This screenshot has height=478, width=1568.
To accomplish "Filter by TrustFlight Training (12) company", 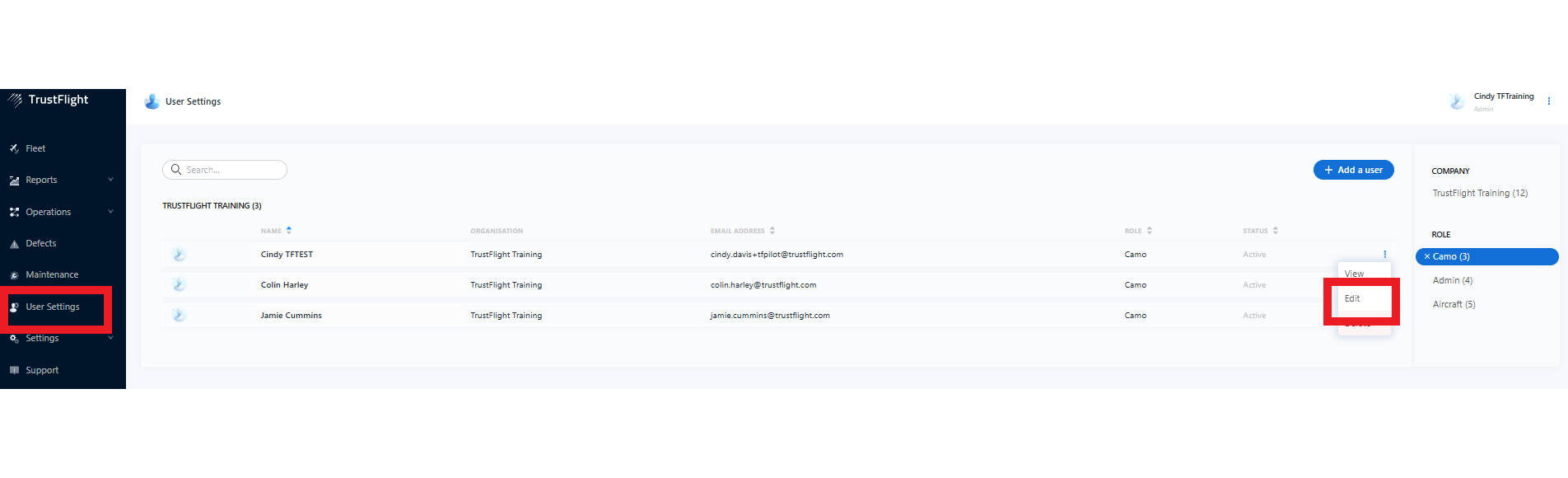I will click(x=1480, y=194).
